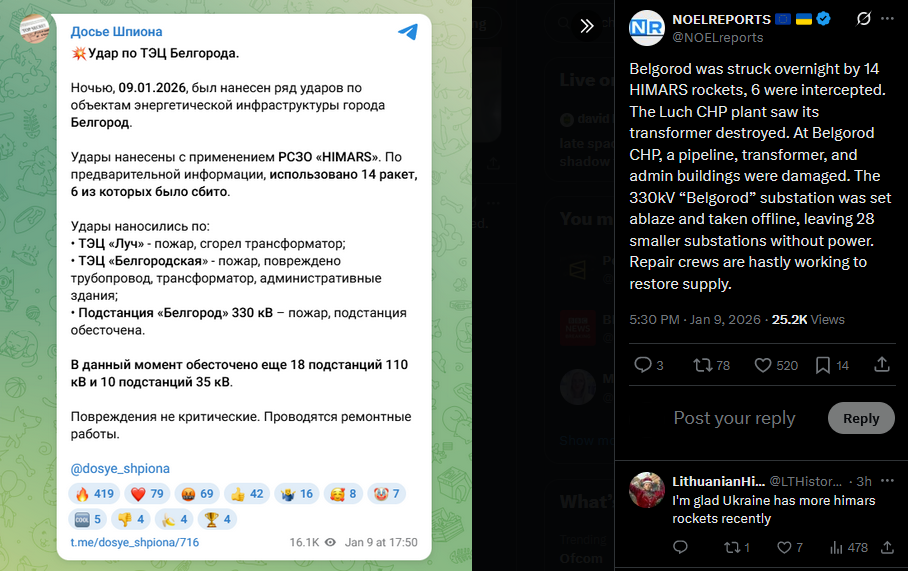Open three-dot menu on LithuanianHi reply

pyautogui.click(x=887, y=481)
